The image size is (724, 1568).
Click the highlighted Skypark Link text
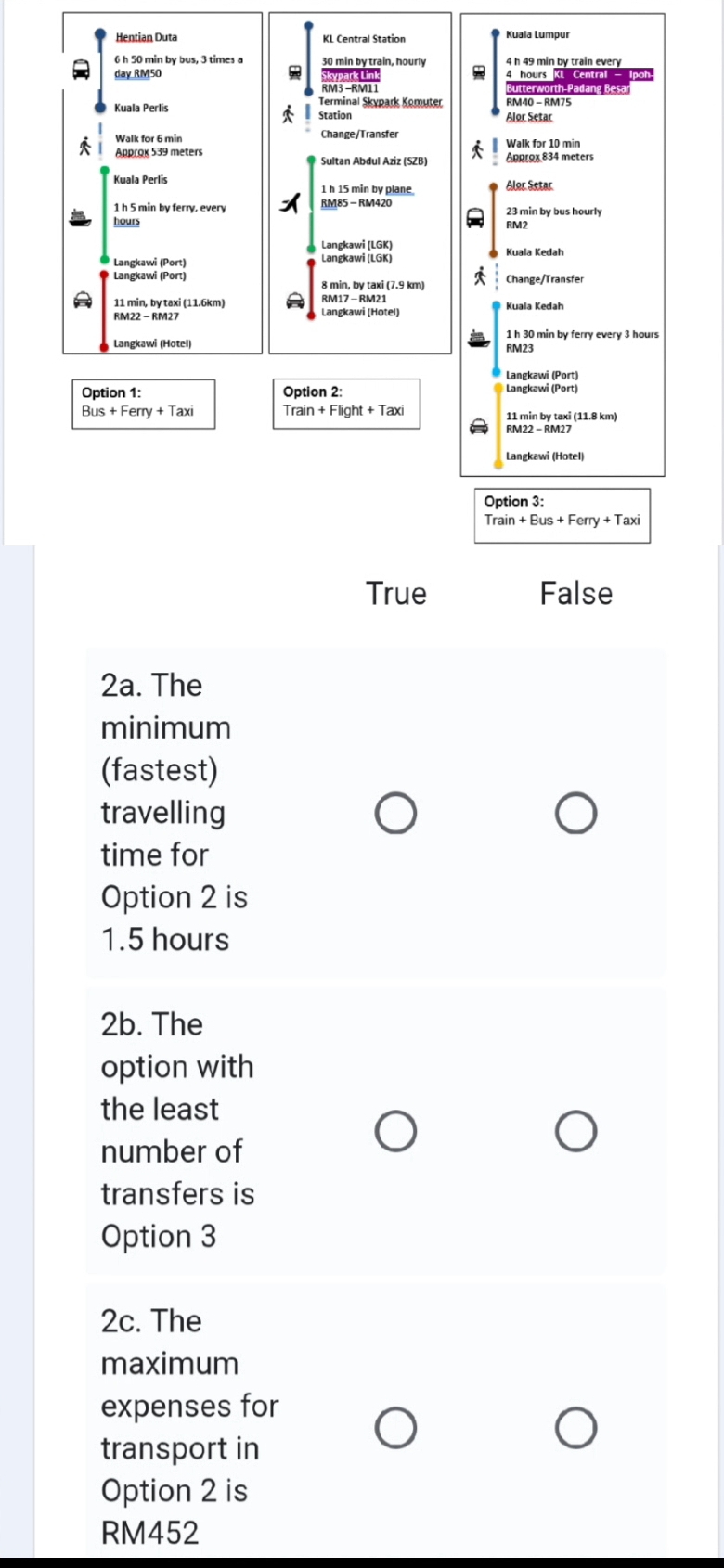pyautogui.click(x=351, y=75)
